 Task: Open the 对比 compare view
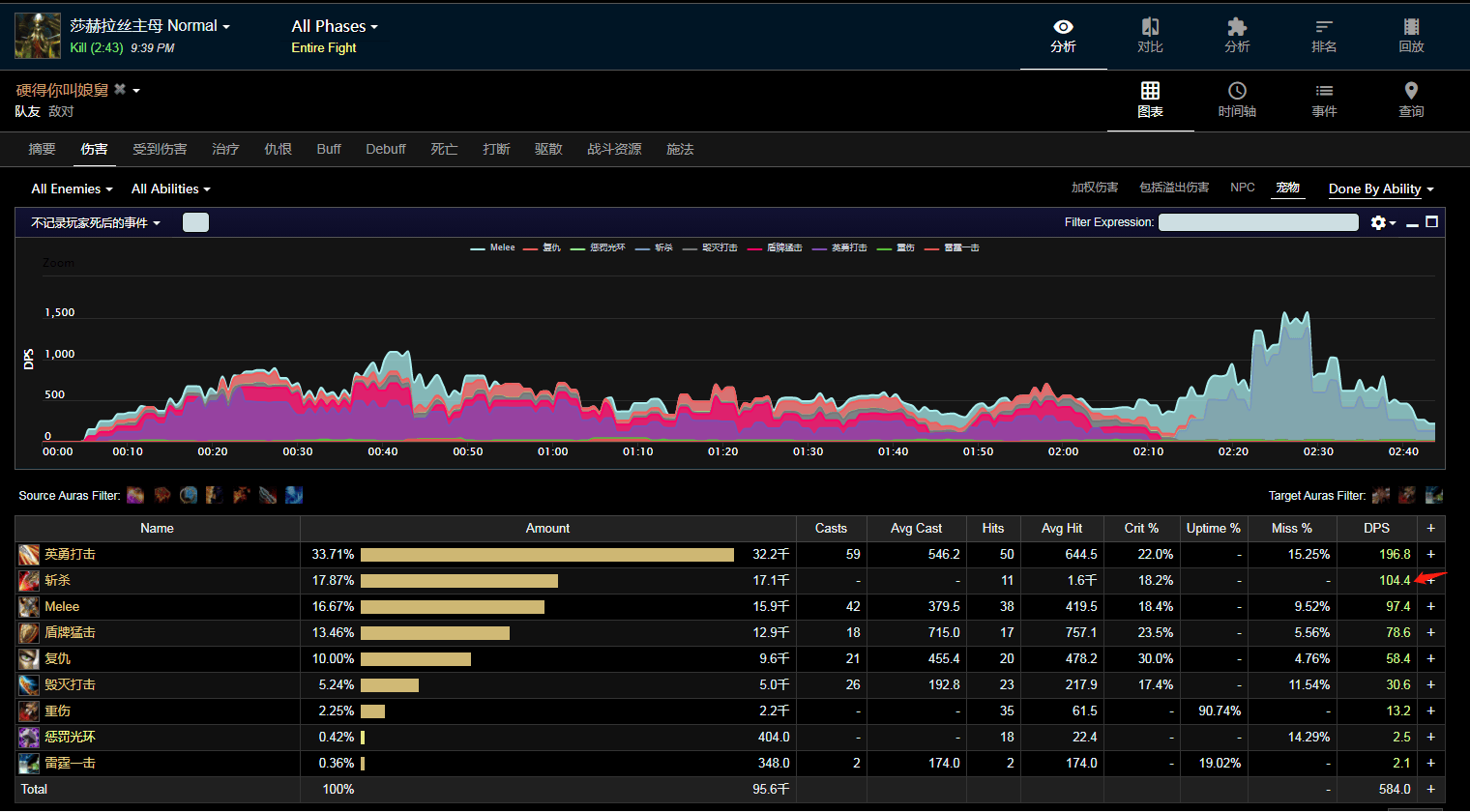1150,36
